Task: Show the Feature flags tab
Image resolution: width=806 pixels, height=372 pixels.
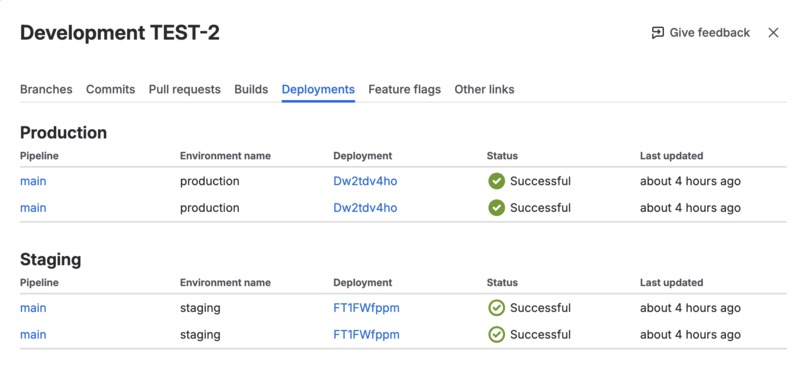Action: click(x=405, y=89)
